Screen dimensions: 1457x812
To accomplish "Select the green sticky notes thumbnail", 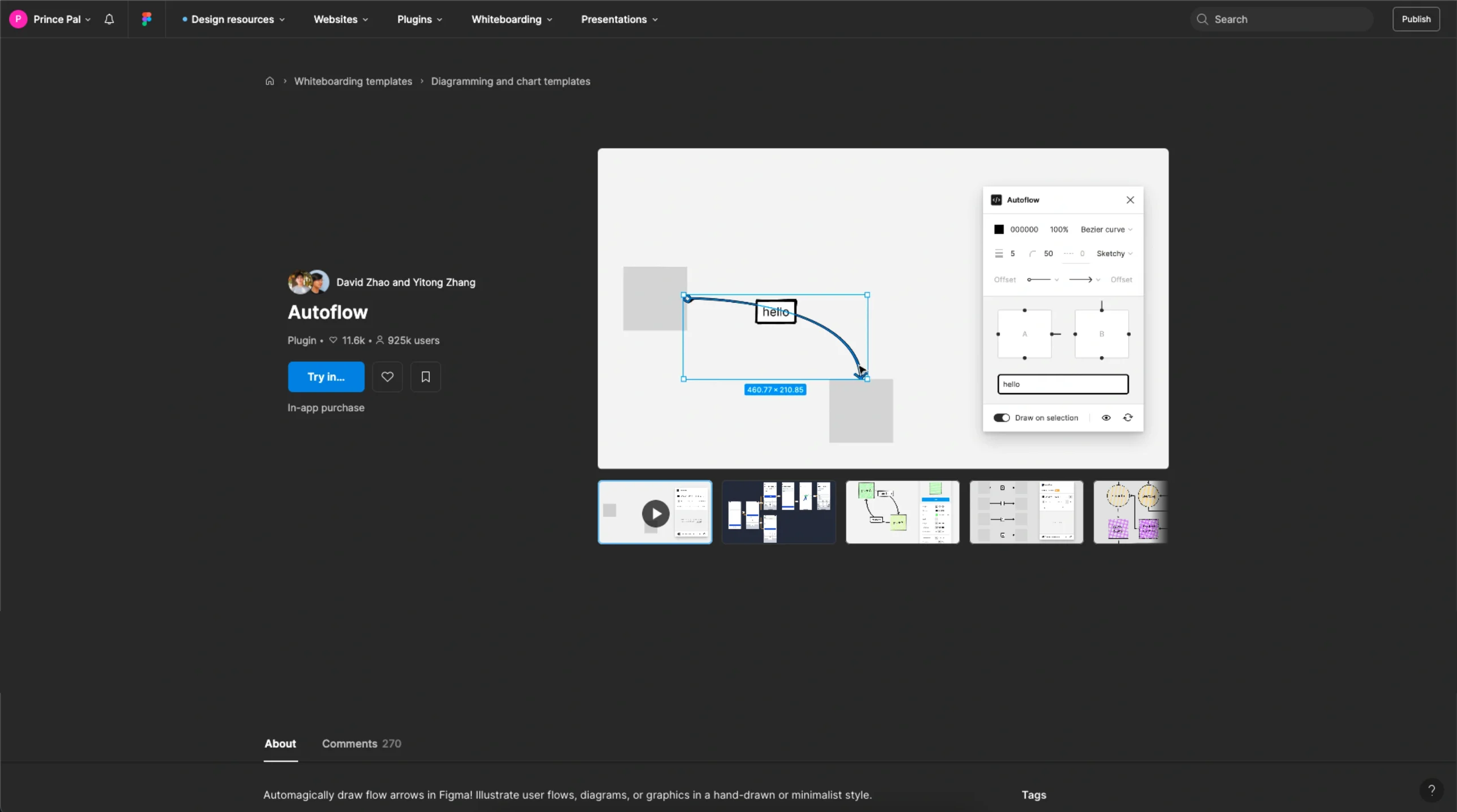I will [x=903, y=513].
